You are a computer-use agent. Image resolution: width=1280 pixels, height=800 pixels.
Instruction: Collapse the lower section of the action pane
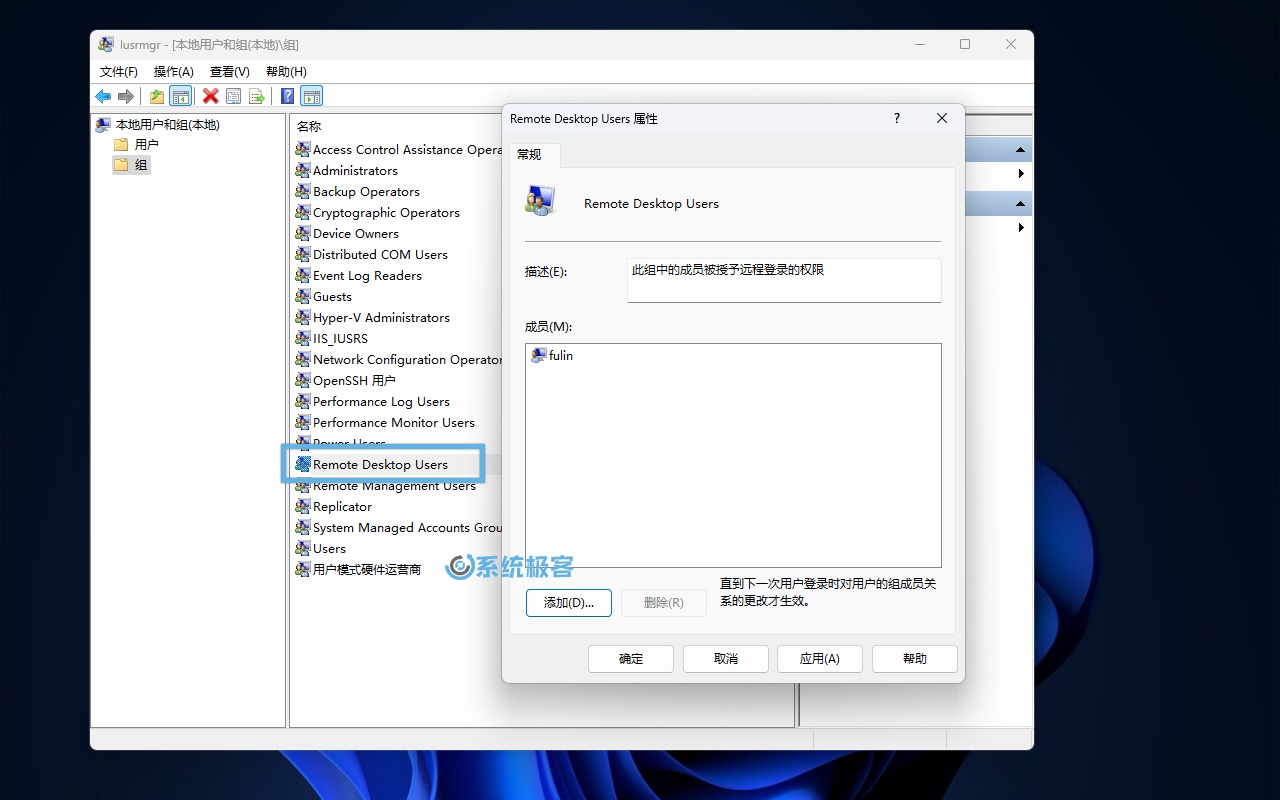[1020, 204]
